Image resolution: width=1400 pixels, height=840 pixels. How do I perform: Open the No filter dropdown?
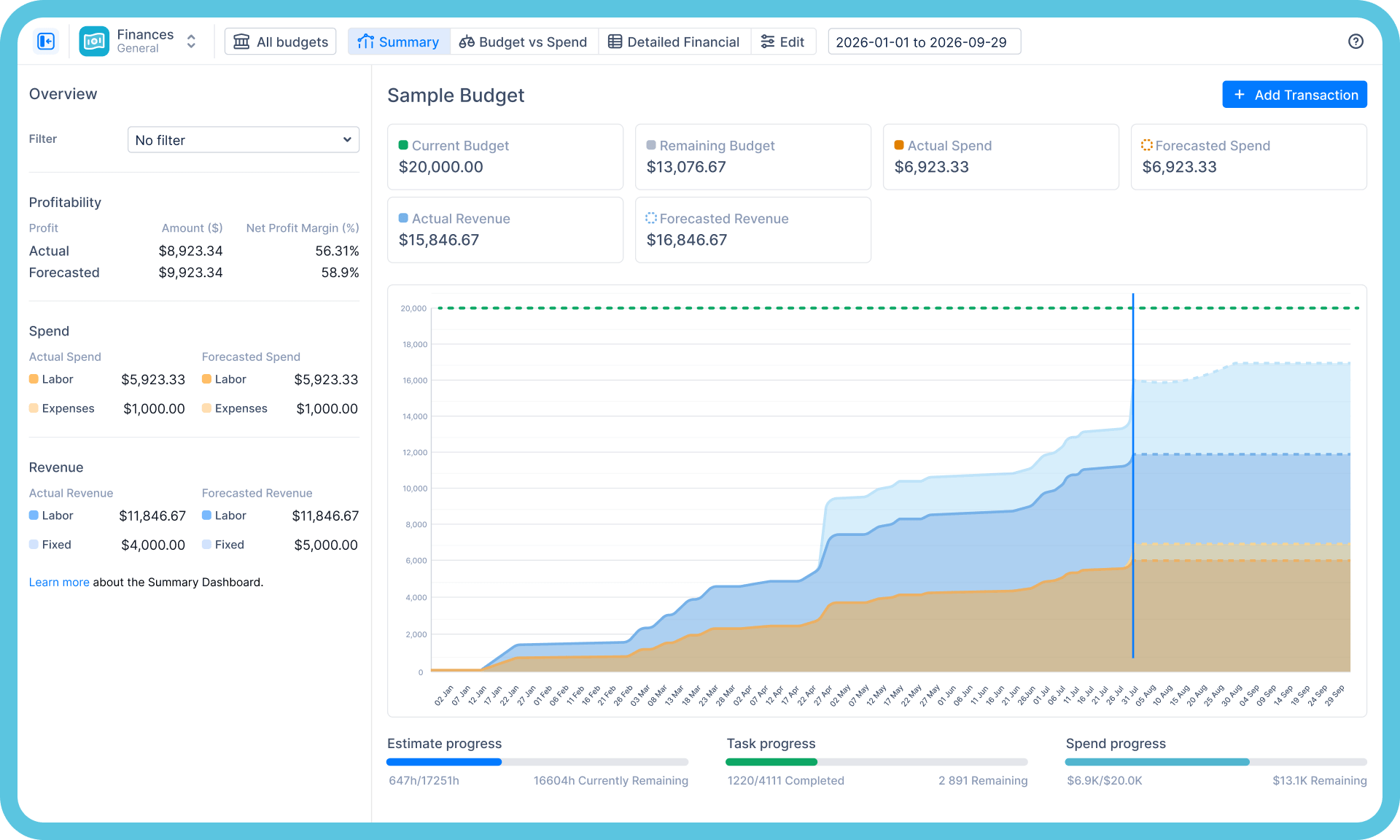(x=244, y=140)
